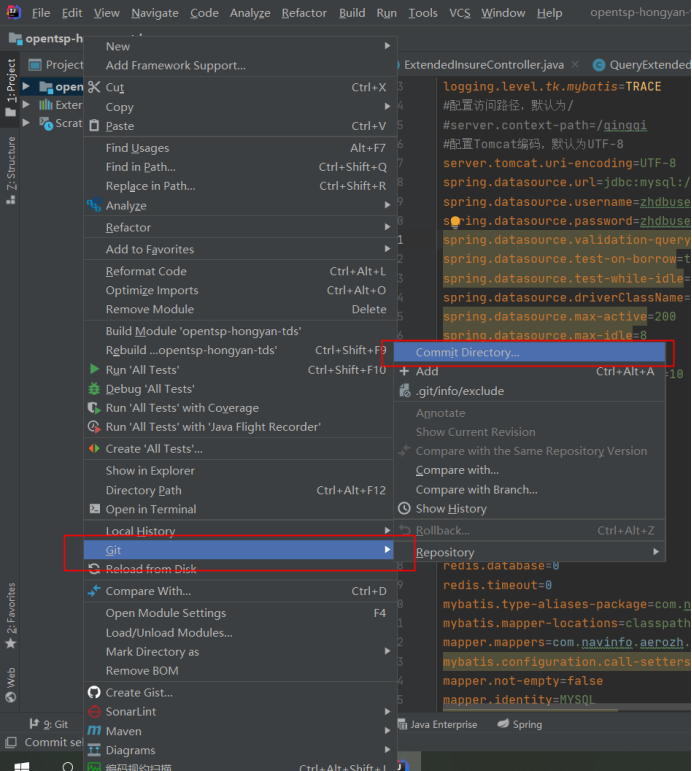692x771 pixels.
Task: Open the 9: Git tool window
Action: click(48, 724)
